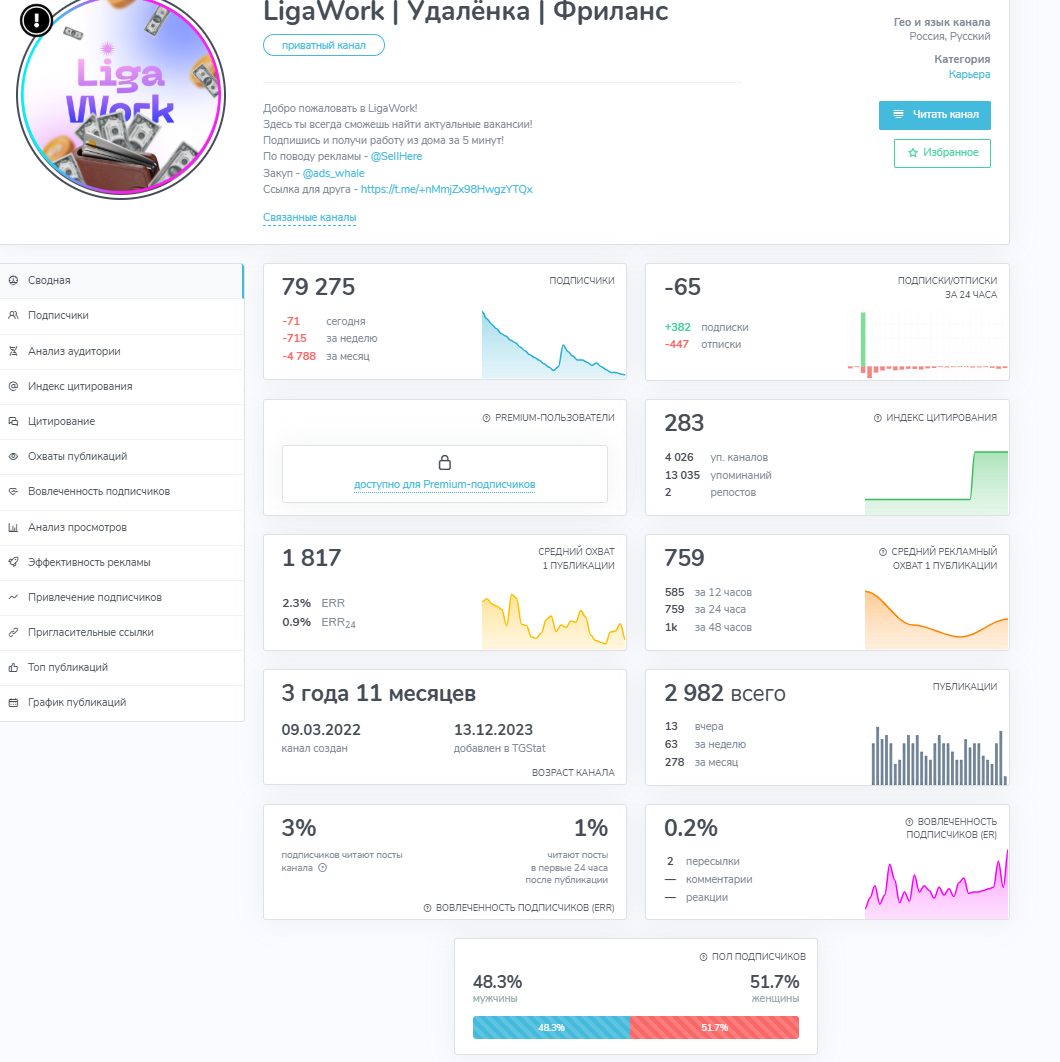Viewport: 1060px width, 1062px height.
Task: Expand the Связанные каналы link
Action: pos(310,217)
